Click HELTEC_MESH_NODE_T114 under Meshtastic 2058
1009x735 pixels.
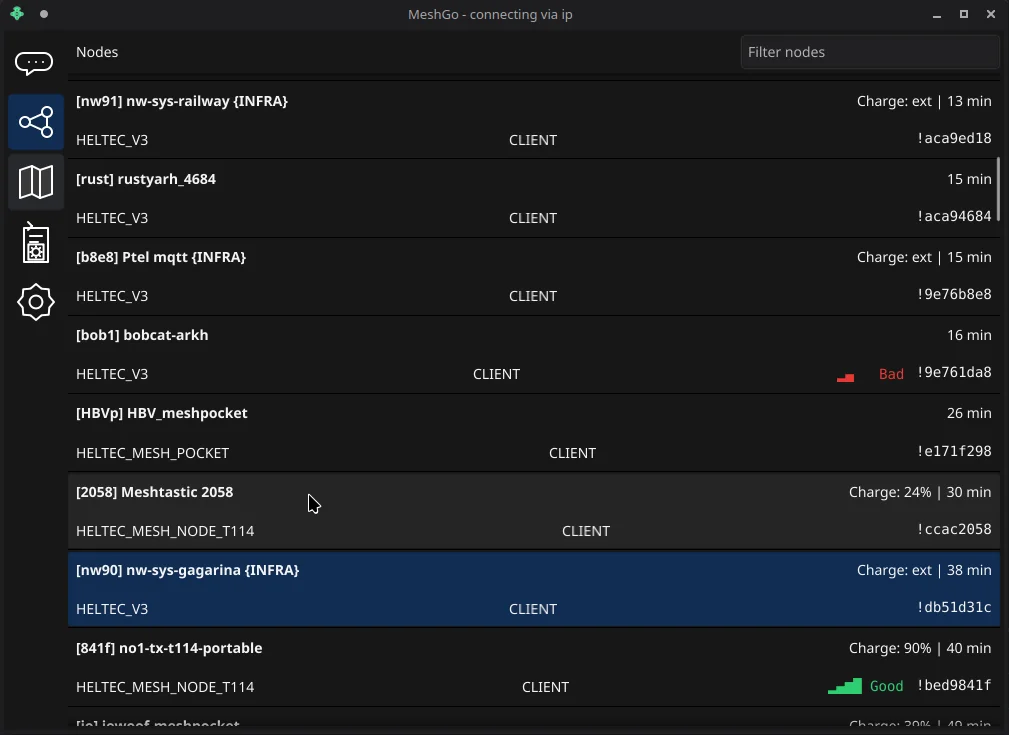pyautogui.click(x=165, y=531)
